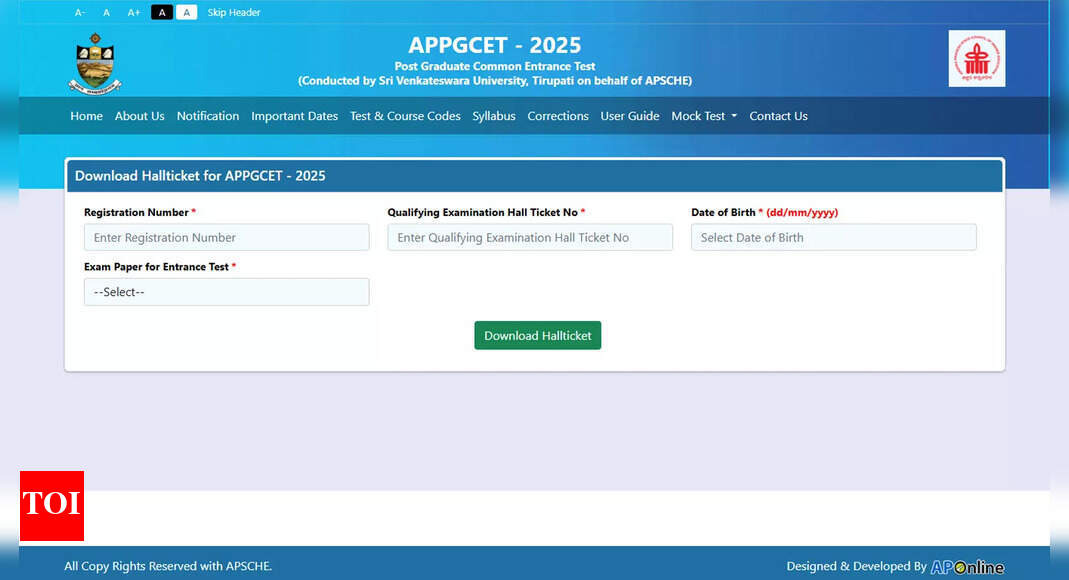Focus the Qualifying Examination Hall Ticket field
1069x580 pixels.
coord(529,238)
